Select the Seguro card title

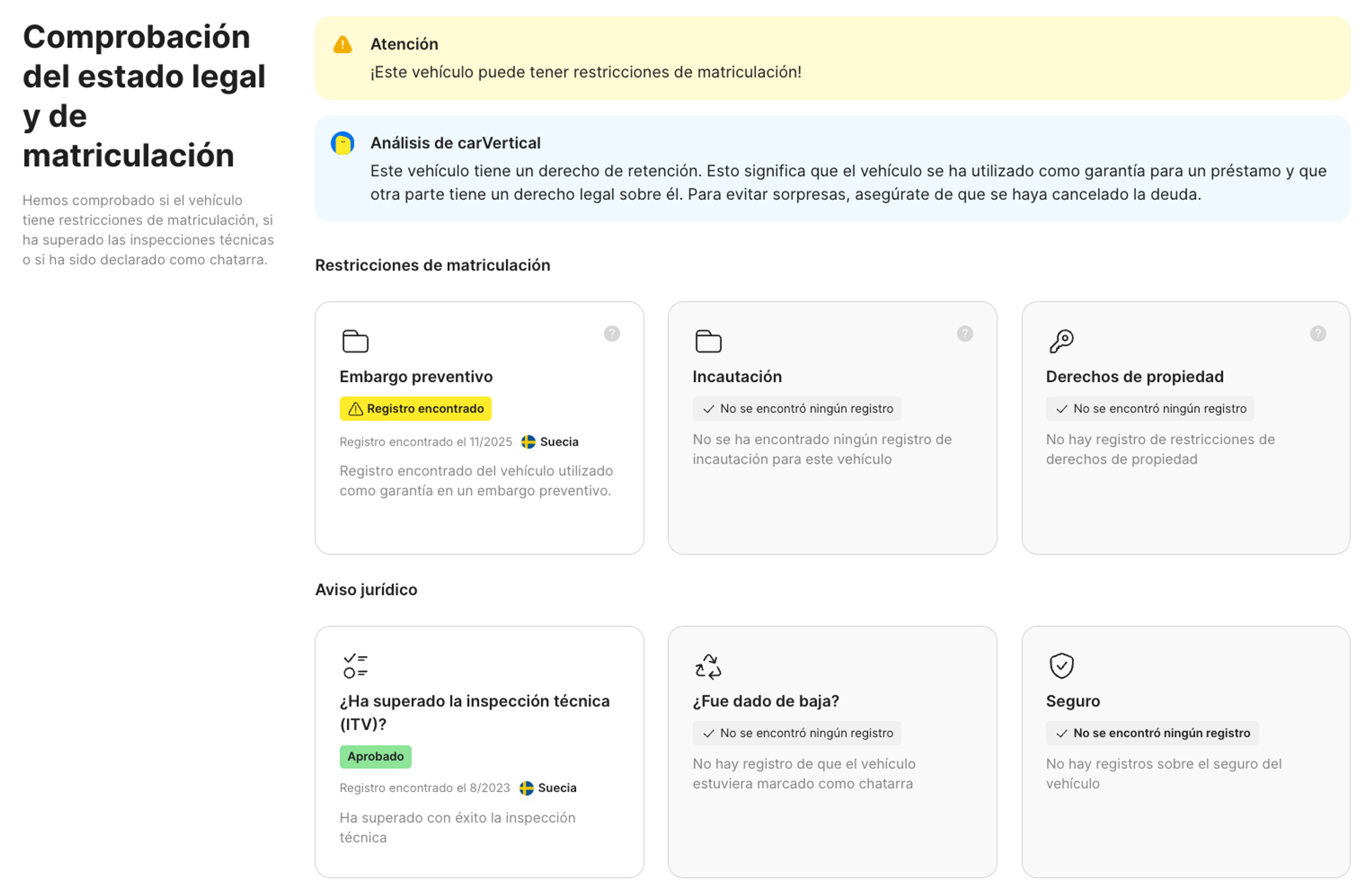pyautogui.click(x=1073, y=701)
